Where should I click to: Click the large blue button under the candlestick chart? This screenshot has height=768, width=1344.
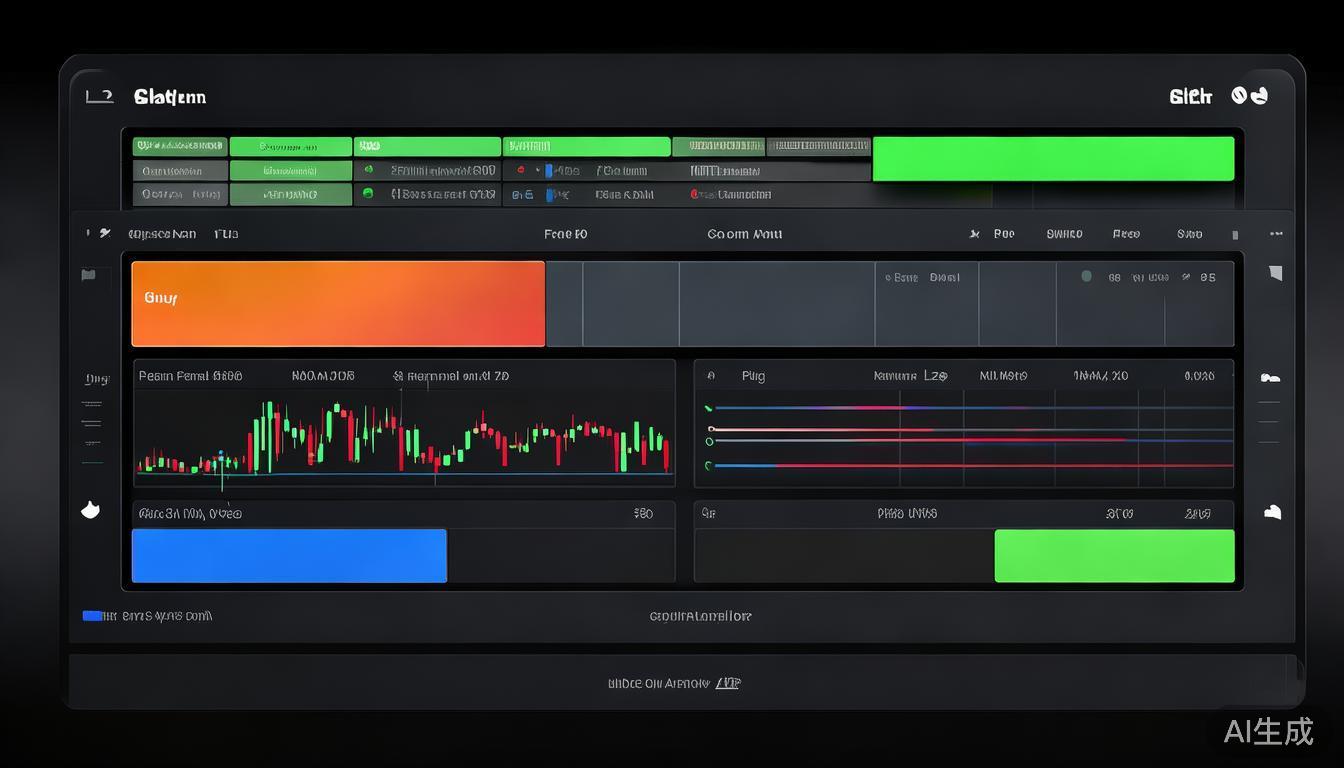(289, 556)
